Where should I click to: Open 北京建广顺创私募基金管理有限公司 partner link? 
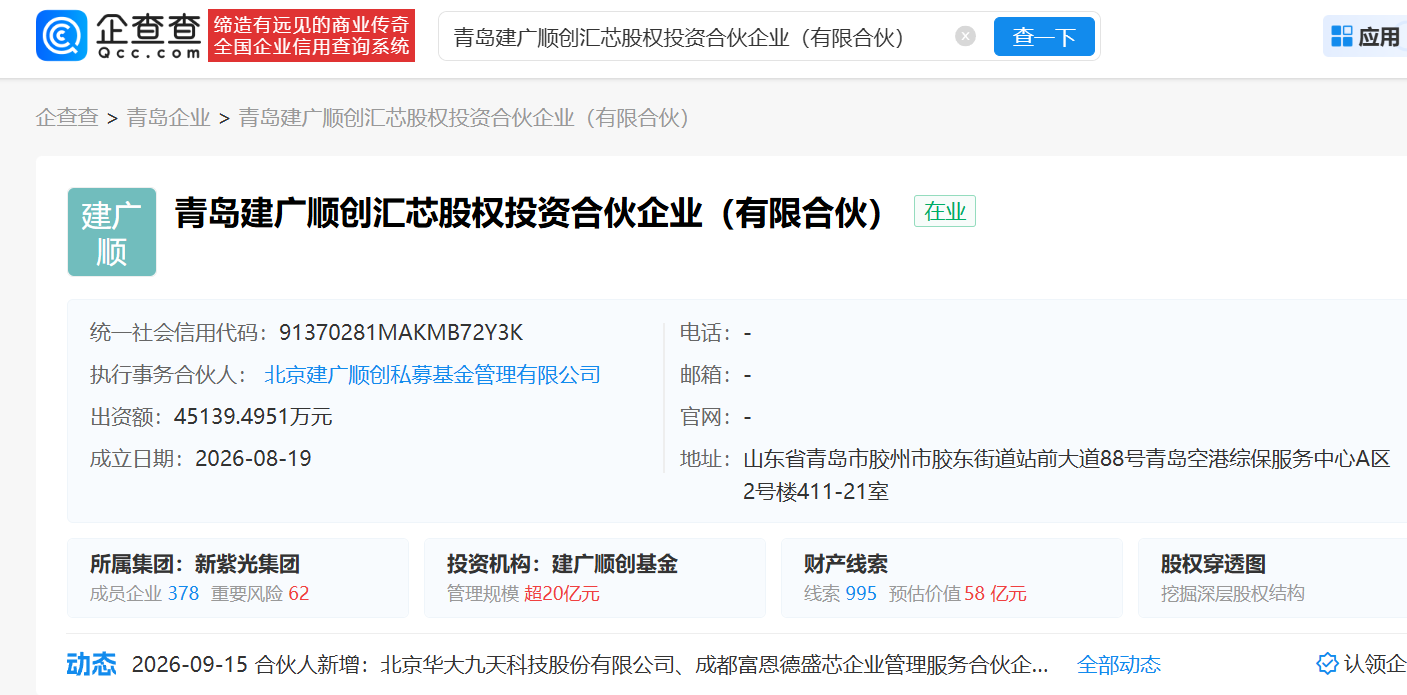[432, 375]
